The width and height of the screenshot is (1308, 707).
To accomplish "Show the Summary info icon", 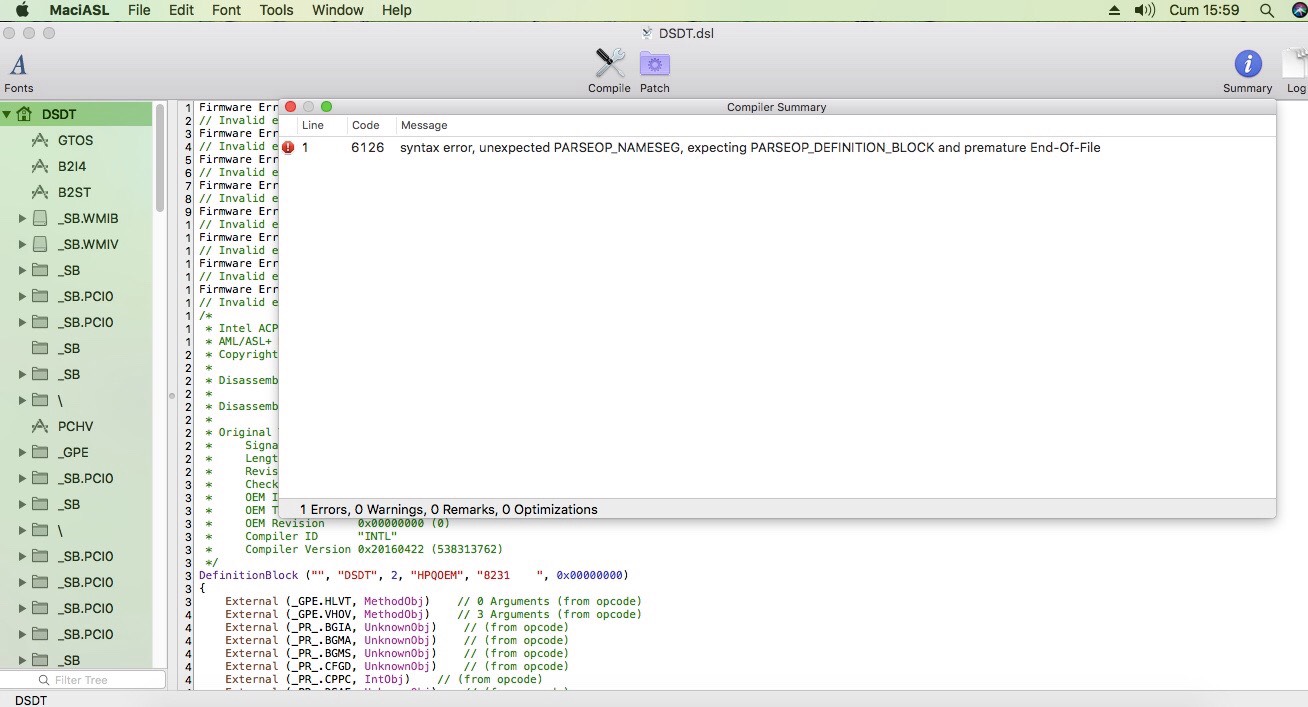I will (x=1247, y=64).
